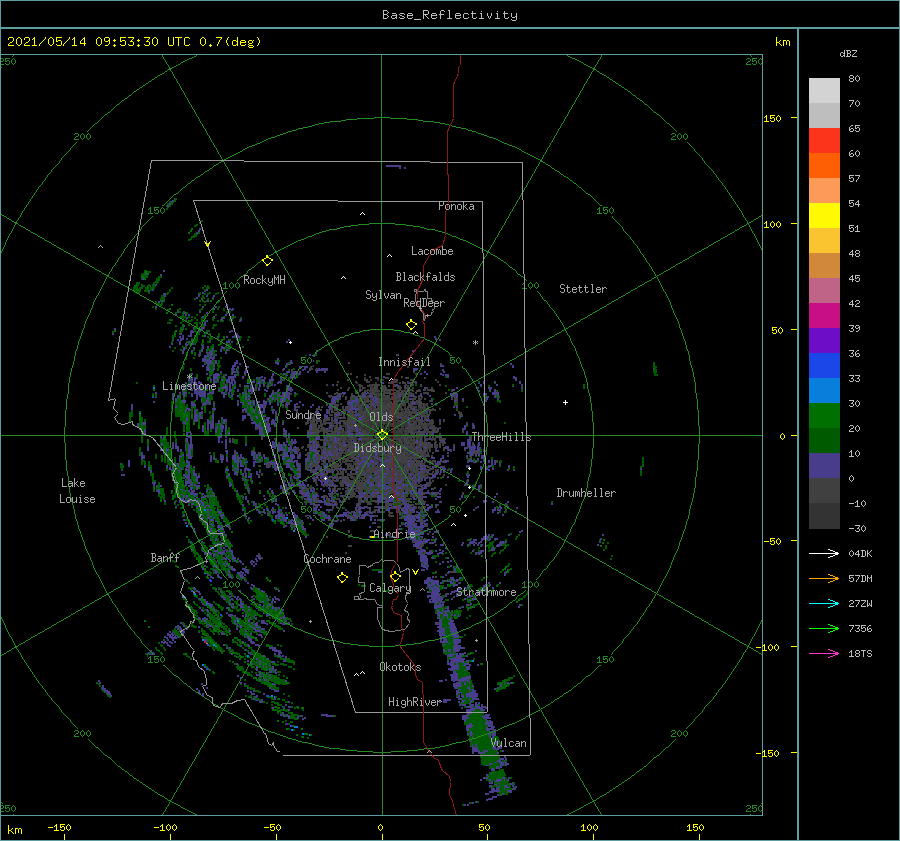Select the orange 57–60 dBZ color swatch
This screenshot has width=900, height=841.
(x=824, y=165)
